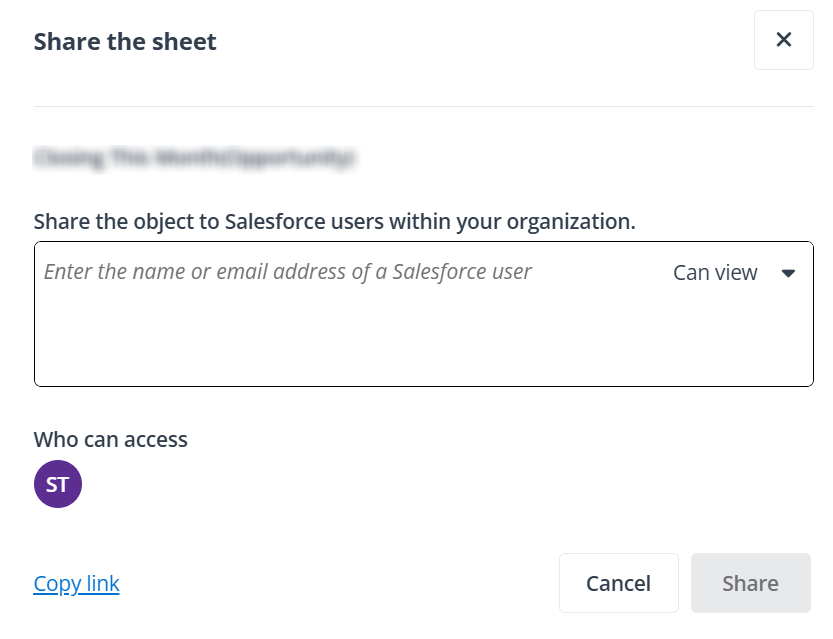The image size is (833, 639).
Task: Click the dropdown arrow next to Can view
Action: coord(789,272)
